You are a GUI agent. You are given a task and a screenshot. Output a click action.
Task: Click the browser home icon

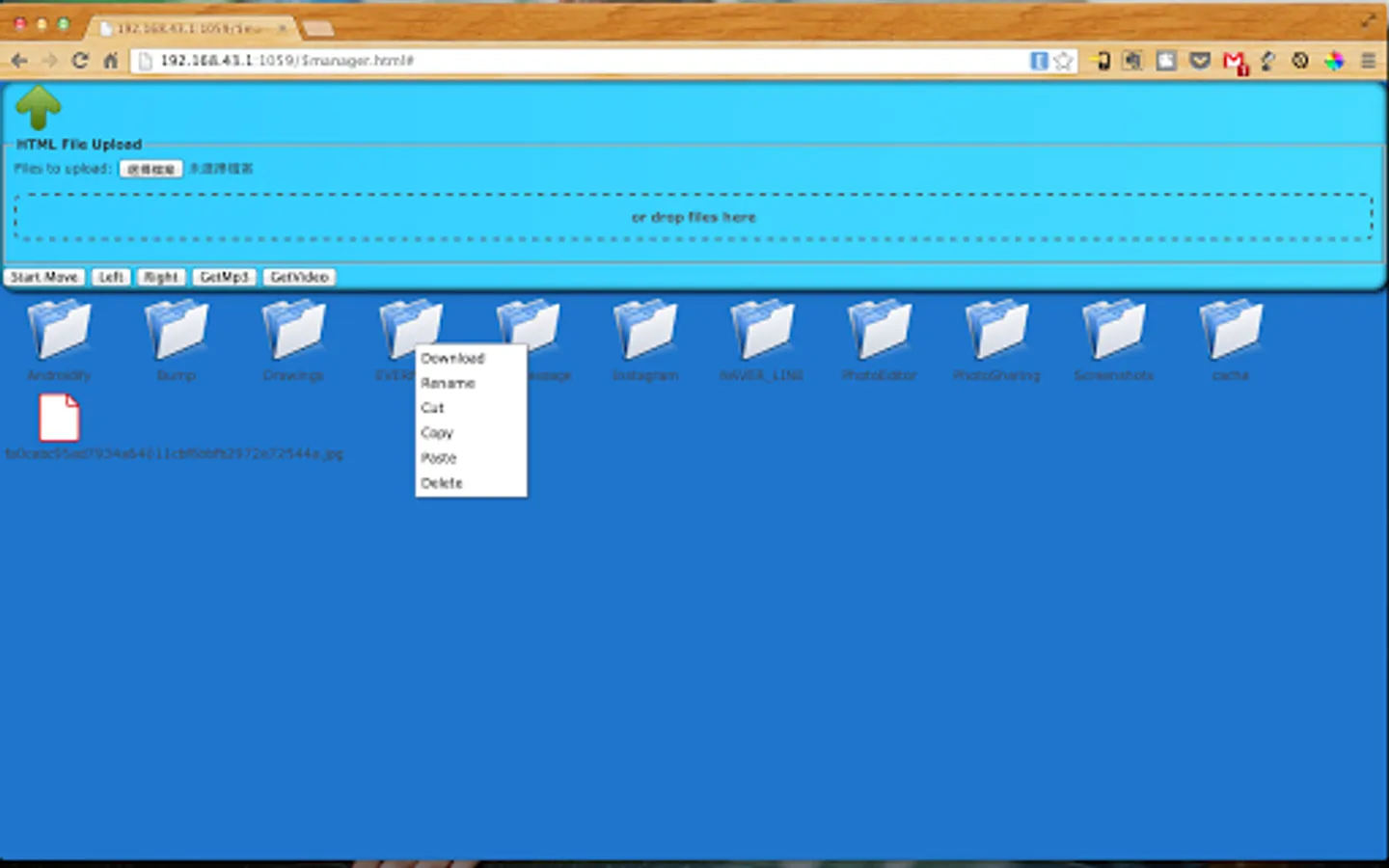pos(110,60)
